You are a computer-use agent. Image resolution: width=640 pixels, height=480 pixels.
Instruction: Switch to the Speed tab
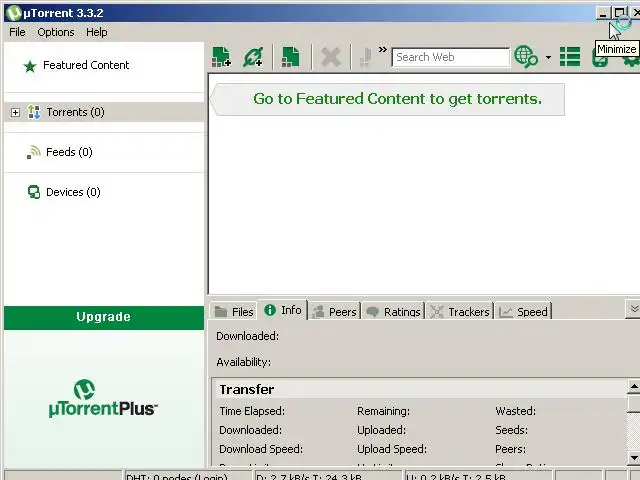(523, 312)
